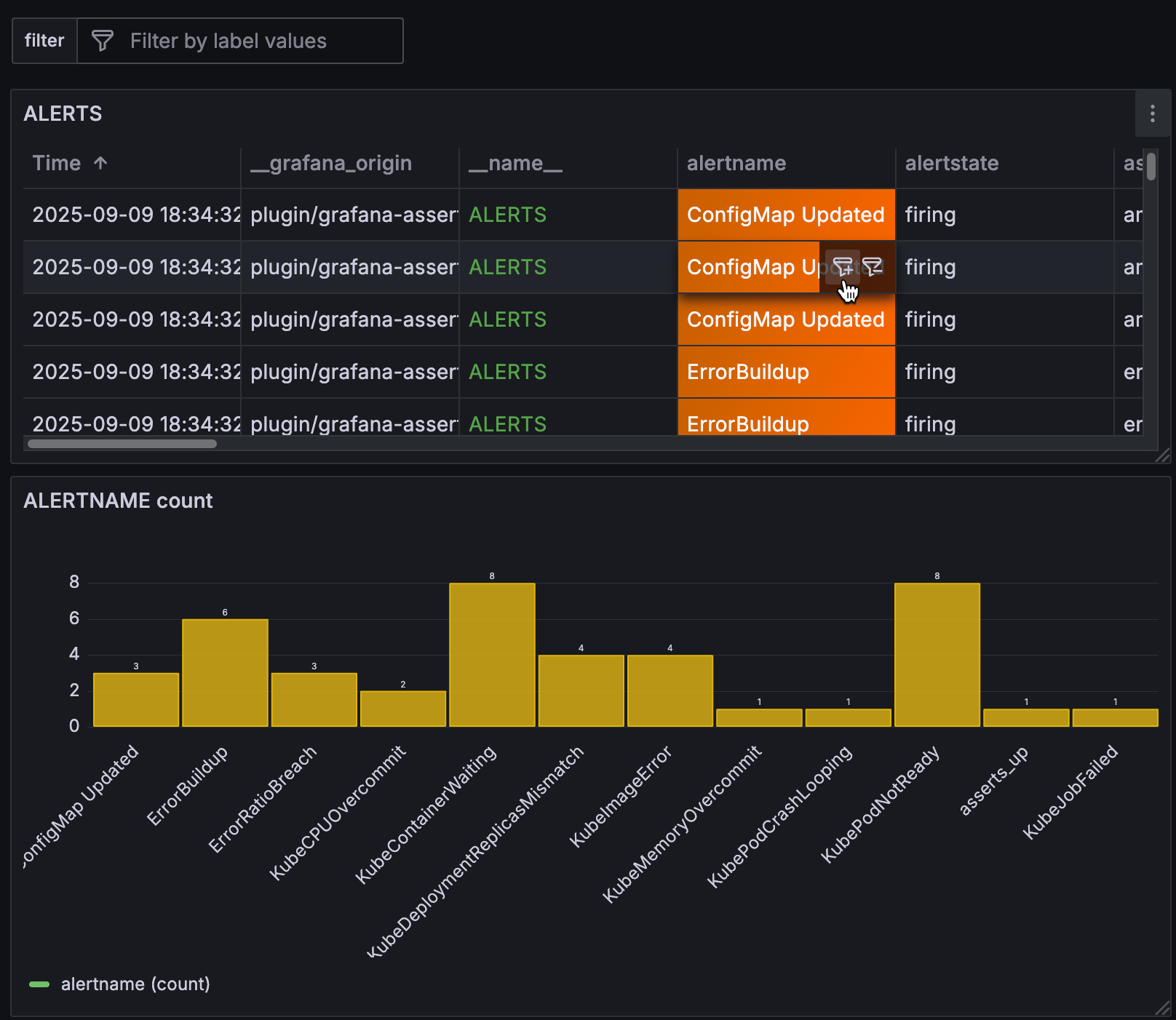Screen dimensions: 1176x1020
Task: Click the filter label button
Action: coord(44,41)
